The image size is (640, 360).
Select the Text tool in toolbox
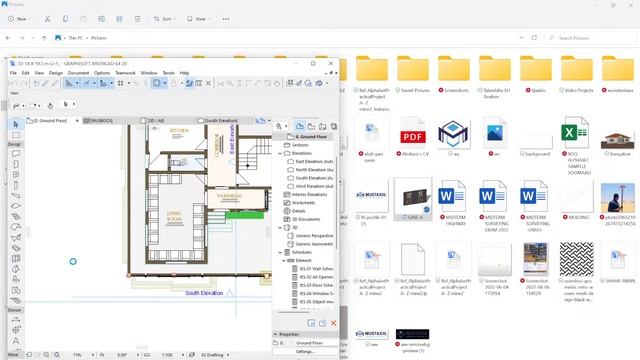tap(16, 340)
